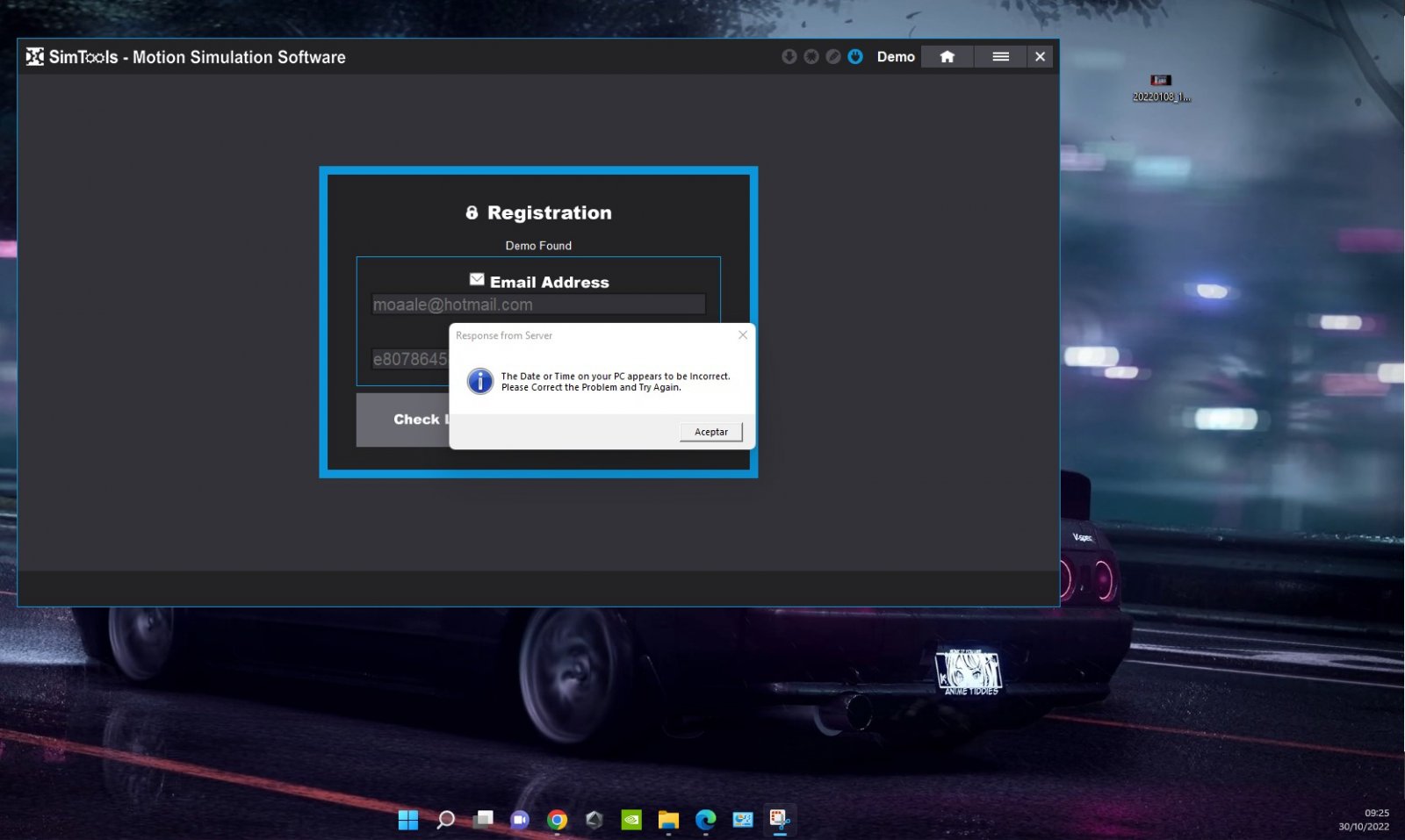Click the blue info icon in the dialog
This screenshot has height=840, width=1405.
point(480,381)
